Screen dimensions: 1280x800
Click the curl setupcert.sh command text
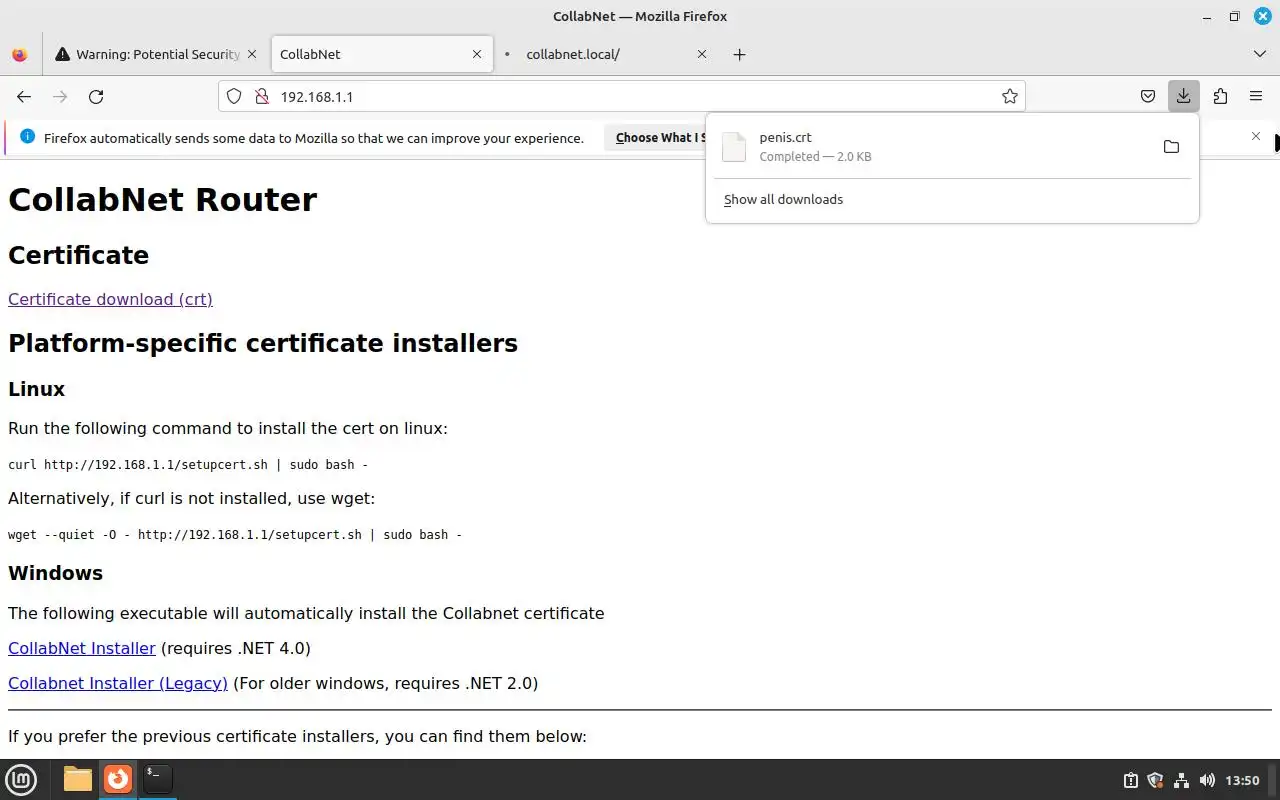click(188, 465)
